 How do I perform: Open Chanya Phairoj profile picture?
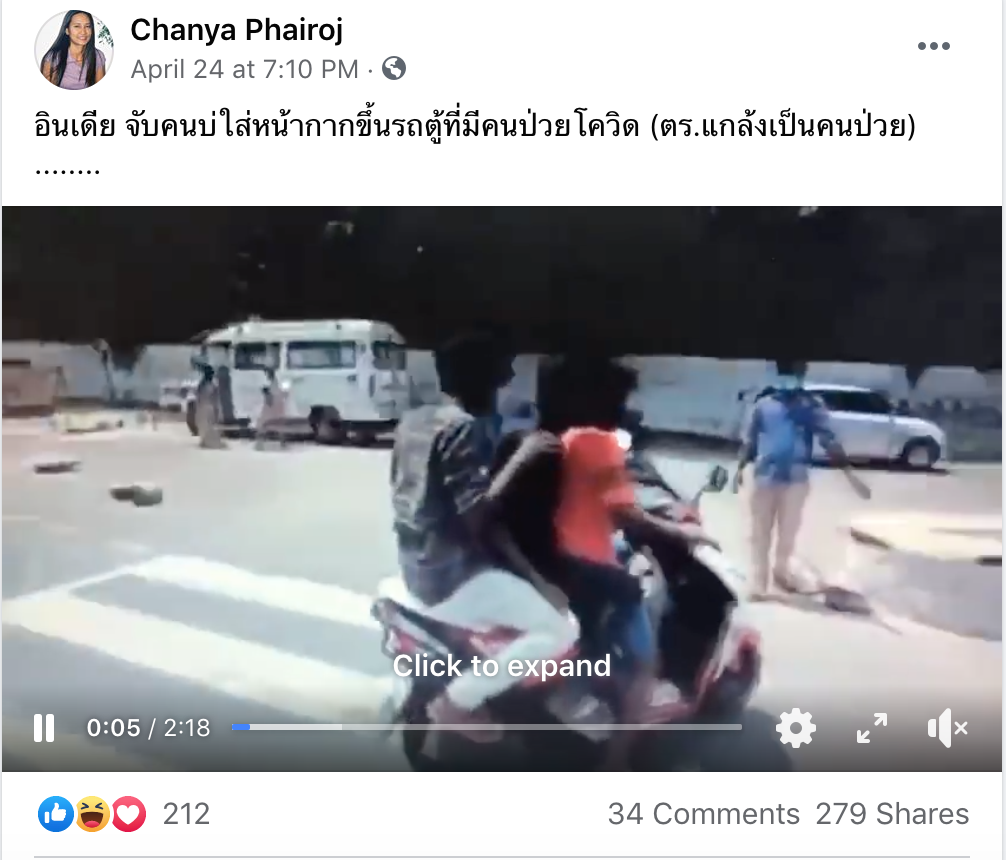coord(74,49)
